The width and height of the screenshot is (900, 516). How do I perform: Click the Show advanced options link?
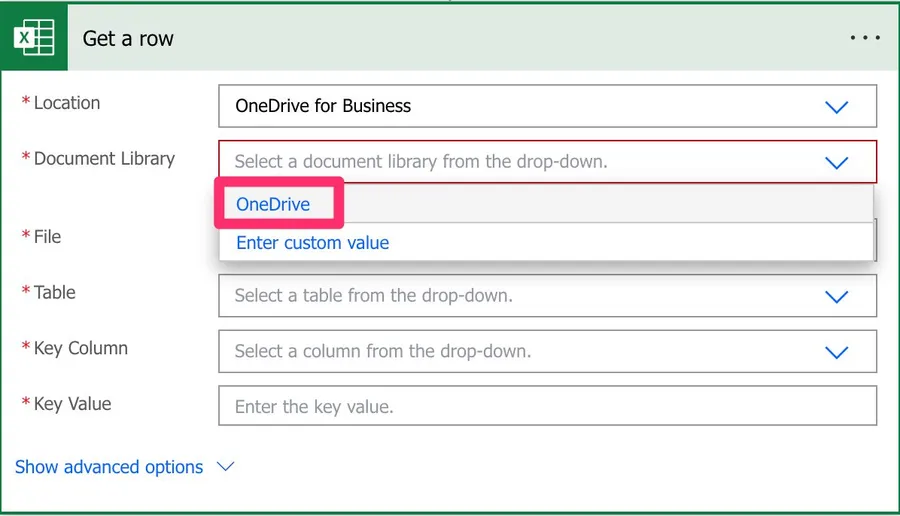109,467
